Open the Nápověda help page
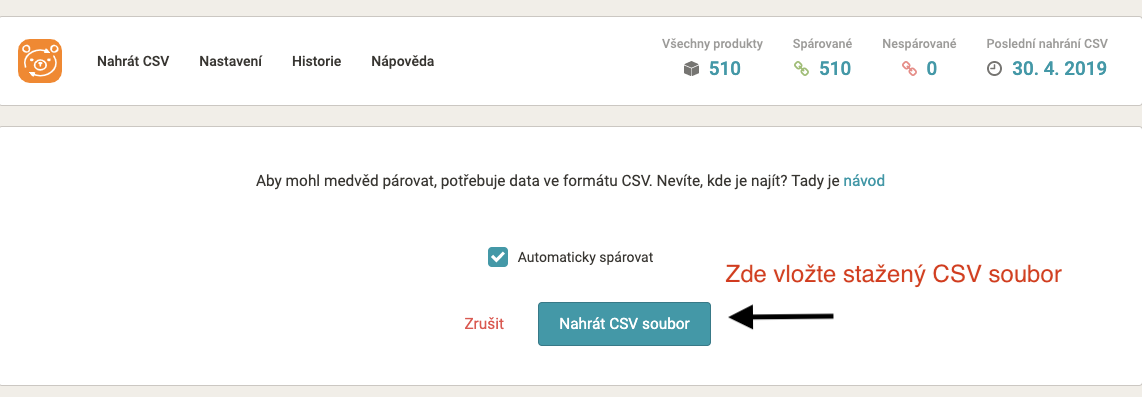1142x397 pixels. click(x=403, y=61)
